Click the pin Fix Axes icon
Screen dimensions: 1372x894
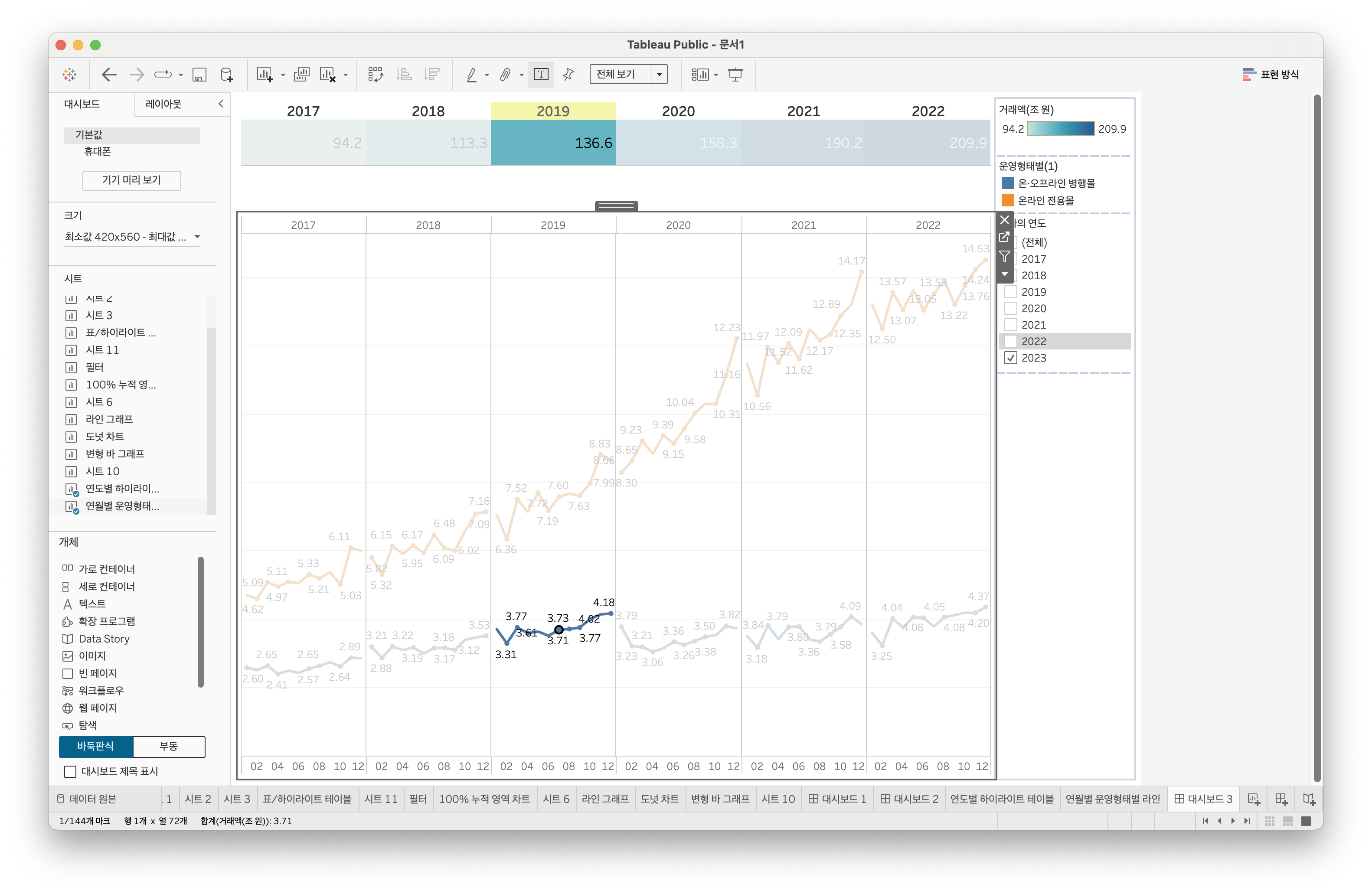[568, 75]
